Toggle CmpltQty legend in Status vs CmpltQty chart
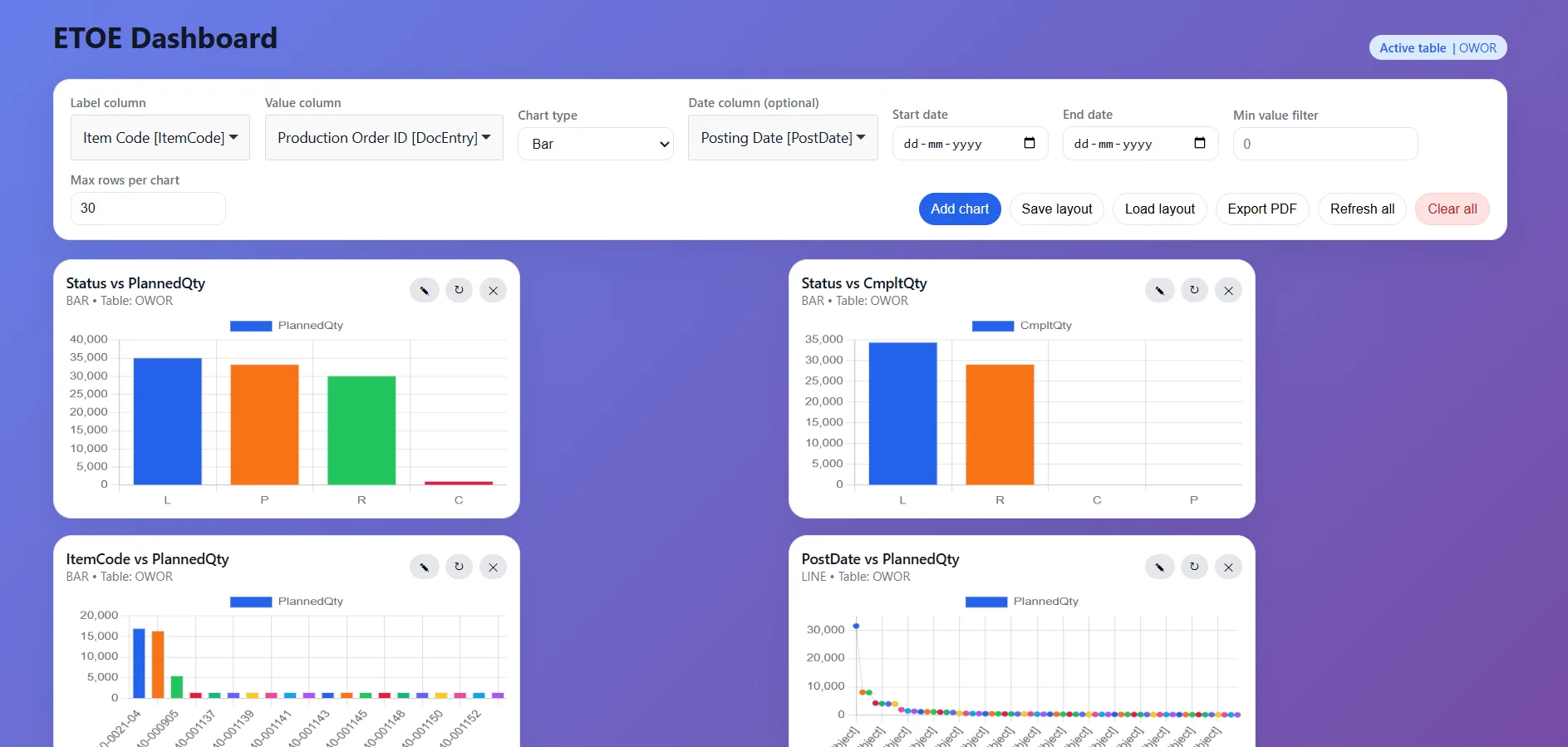The image size is (1568, 747). click(1022, 326)
